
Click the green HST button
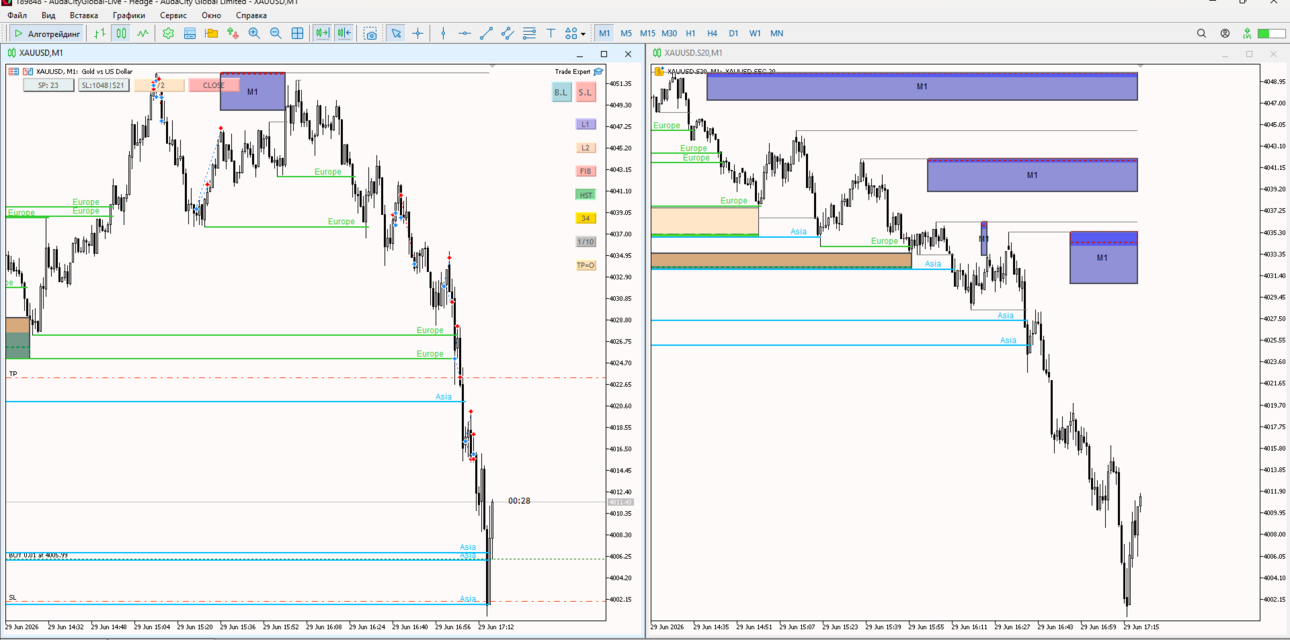click(586, 195)
